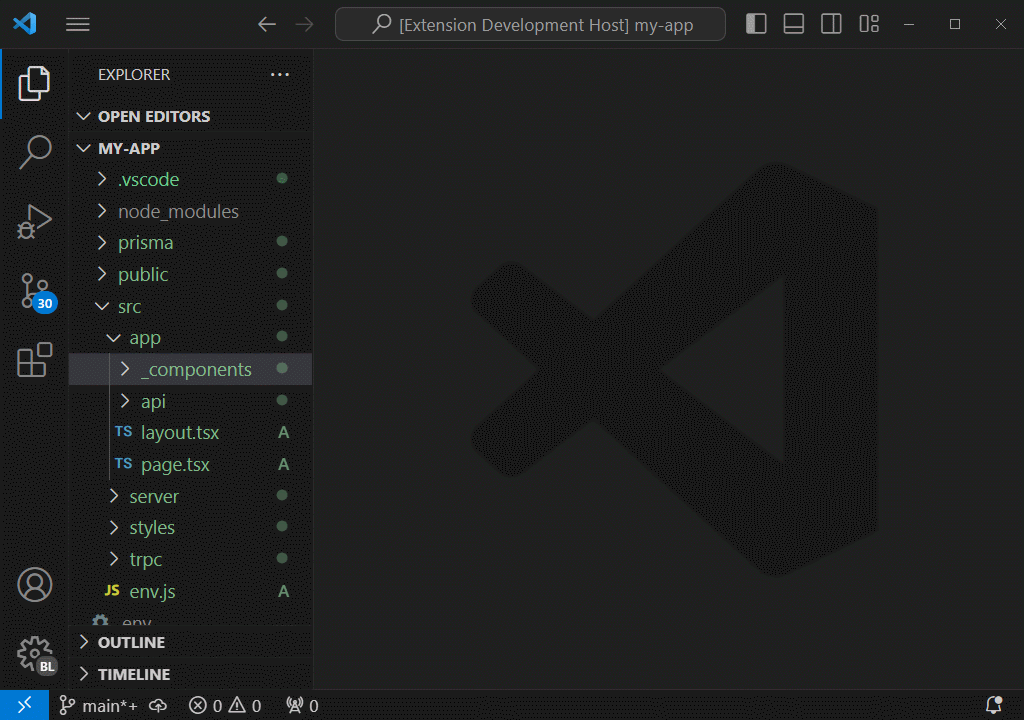
Task: Click the main*+ branch indicator
Action: pyautogui.click(x=99, y=706)
